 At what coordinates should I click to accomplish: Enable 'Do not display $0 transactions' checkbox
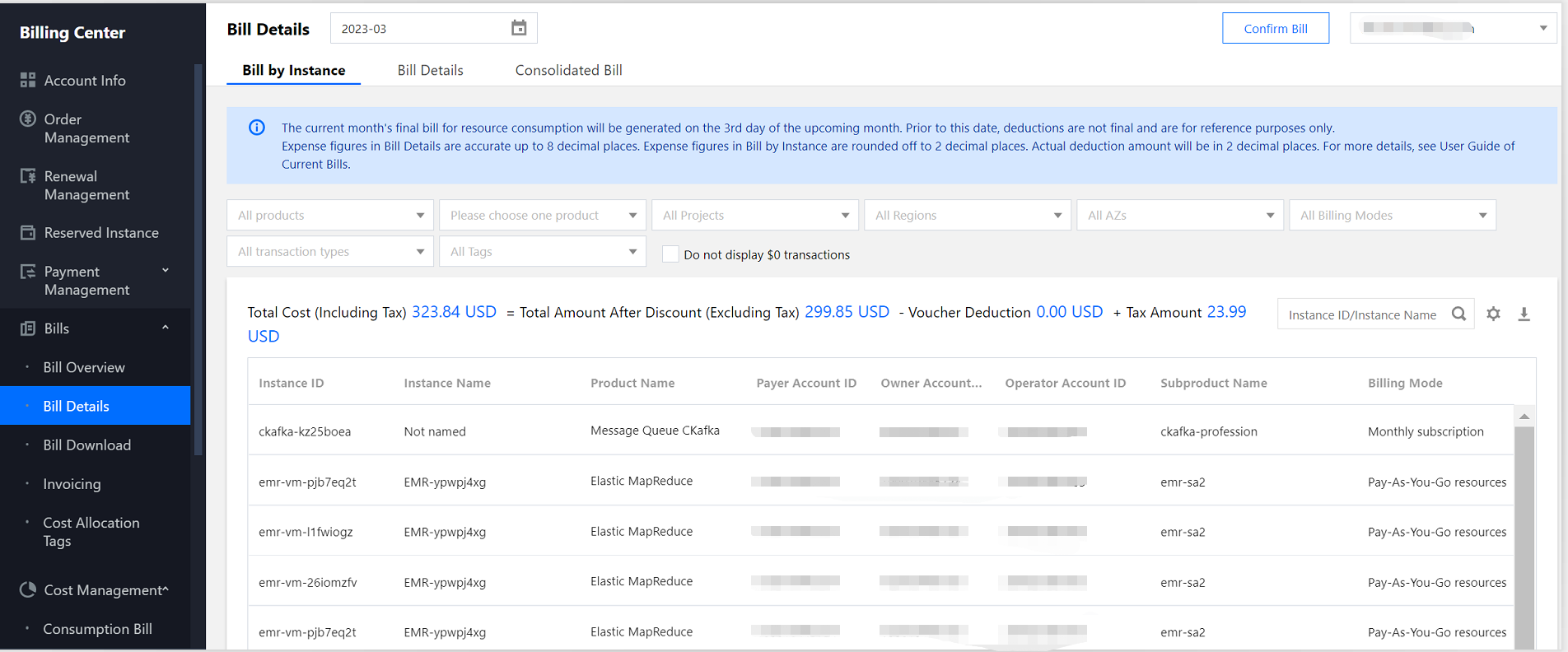[670, 254]
